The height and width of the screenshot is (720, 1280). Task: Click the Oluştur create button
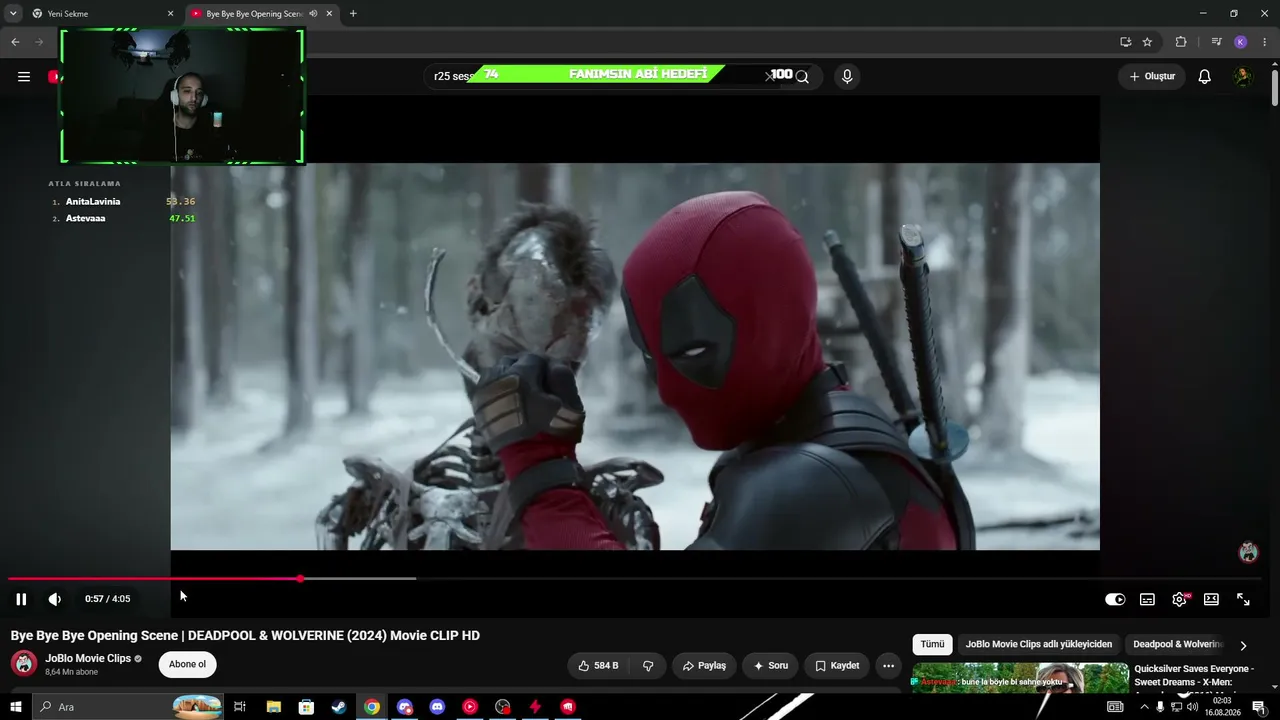[1152, 77]
